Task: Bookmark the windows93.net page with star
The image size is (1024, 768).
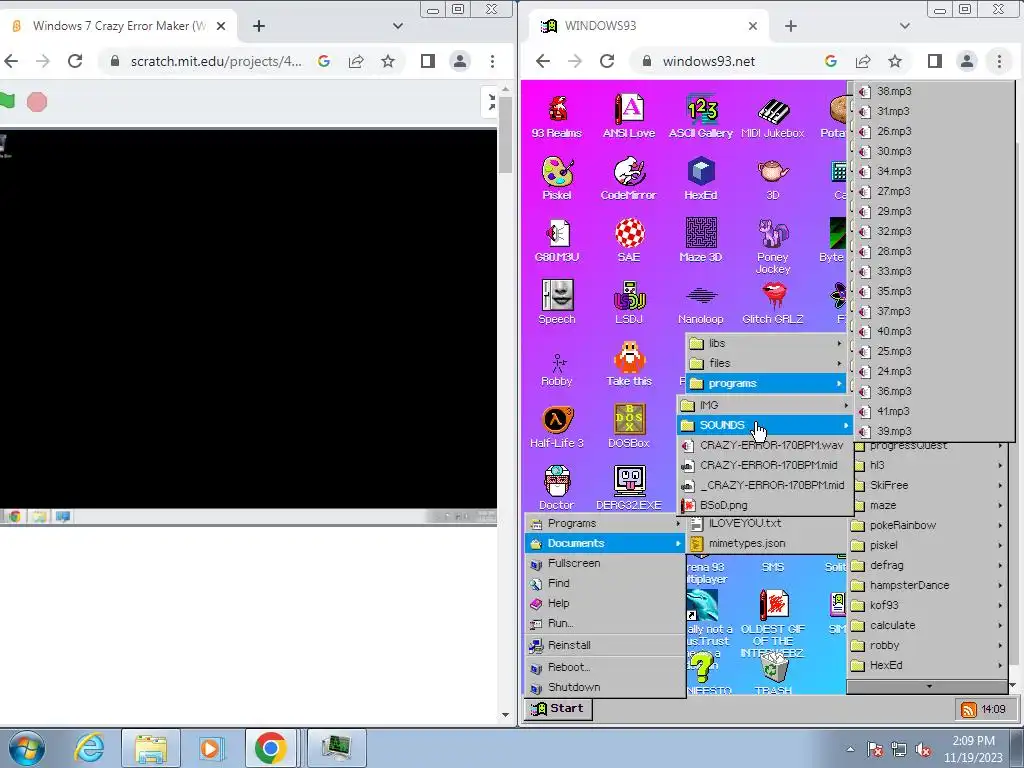Action: click(895, 61)
